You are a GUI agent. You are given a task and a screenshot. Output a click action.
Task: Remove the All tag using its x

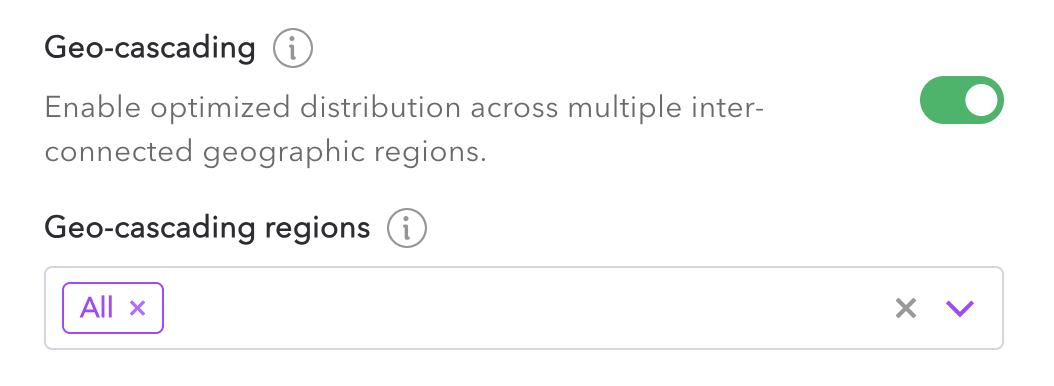(137, 308)
